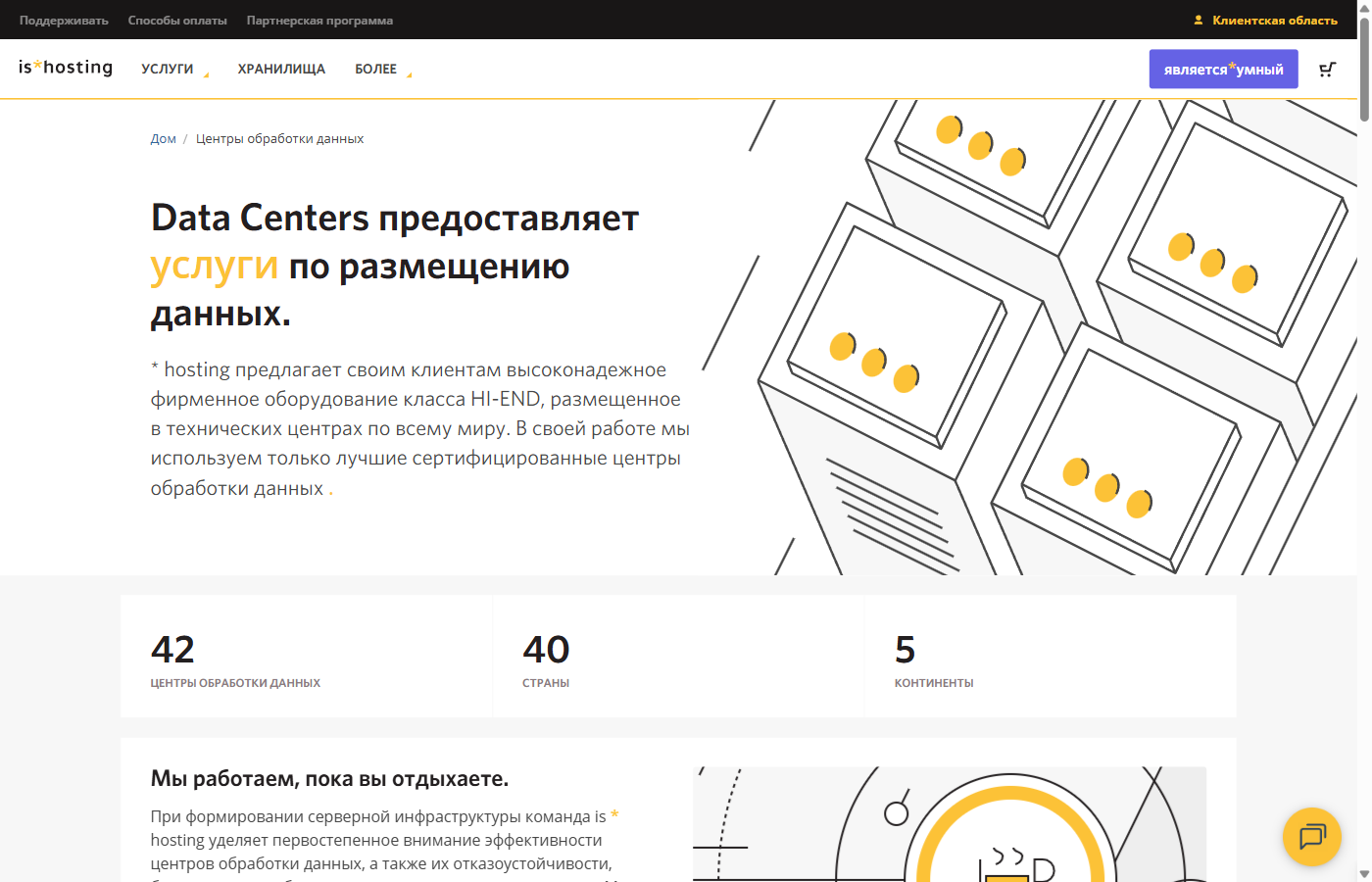
Task: Expand the УСЛУГИ dropdown menu
Action: coord(174,69)
